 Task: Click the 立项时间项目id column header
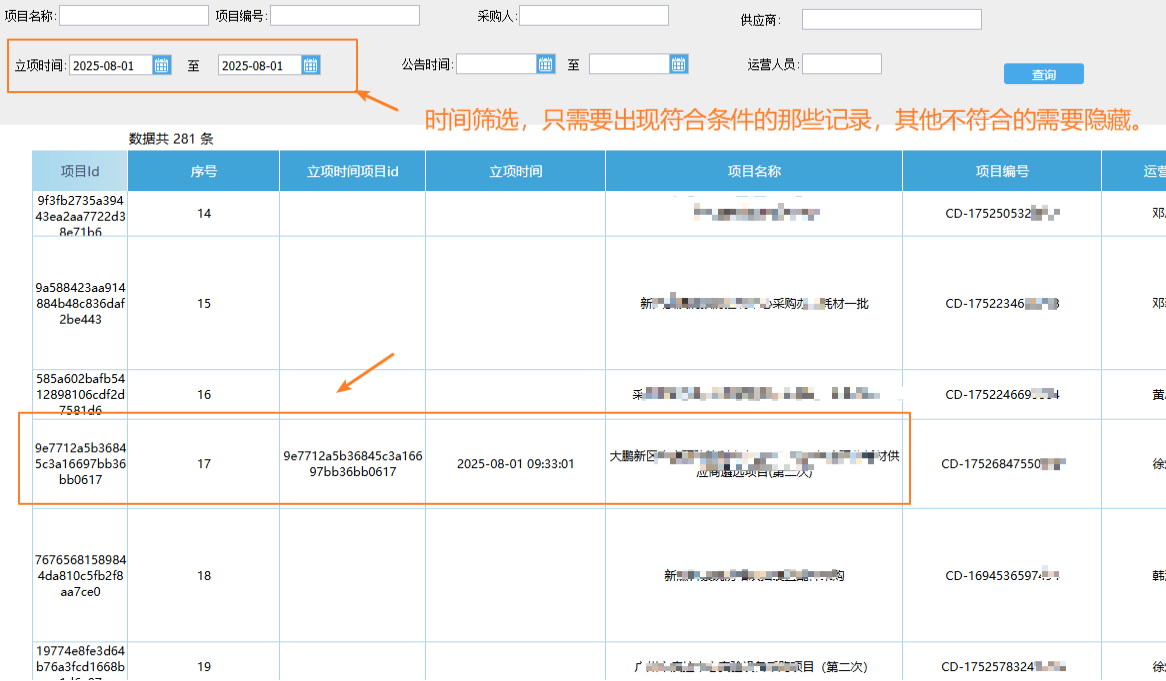point(352,171)
